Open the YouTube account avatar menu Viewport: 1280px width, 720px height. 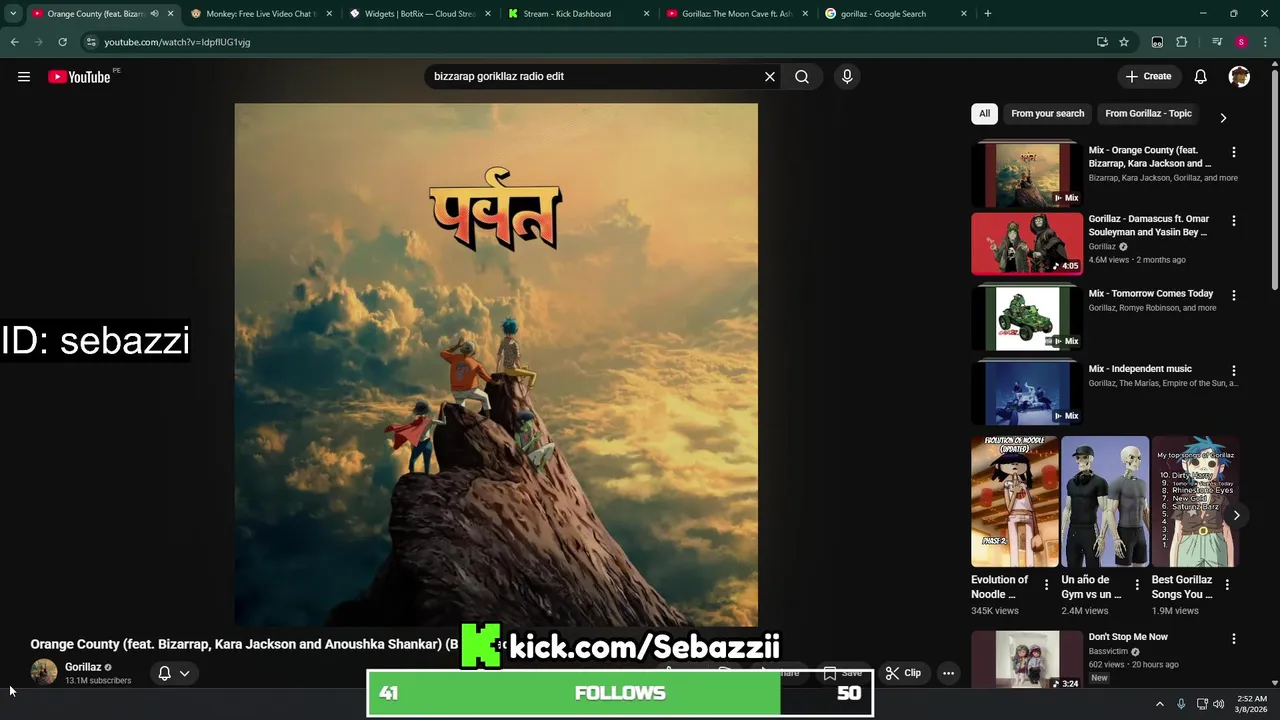(x=1239, y=77)
